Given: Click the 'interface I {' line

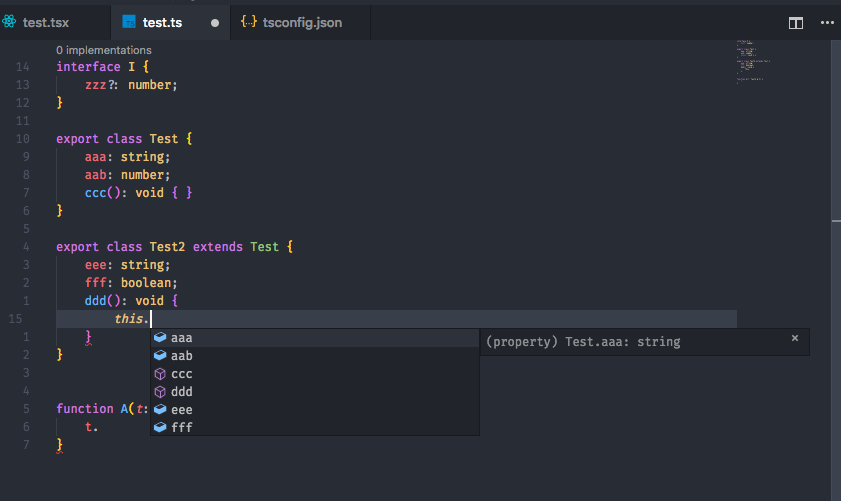Looking at the screenshot, I should click(102, 67).
